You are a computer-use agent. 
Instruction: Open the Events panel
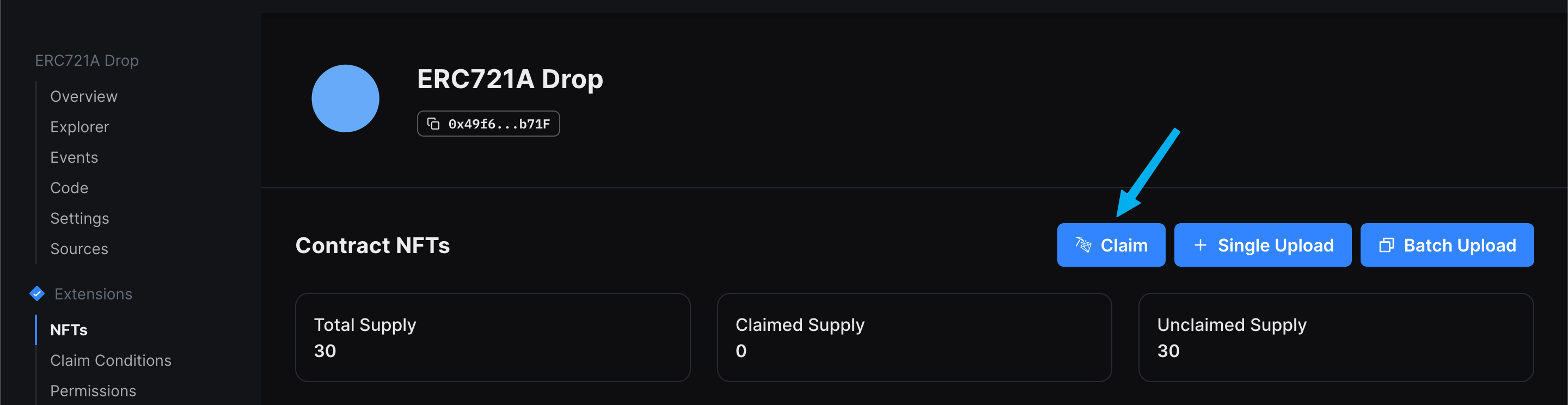coord(74,157)
